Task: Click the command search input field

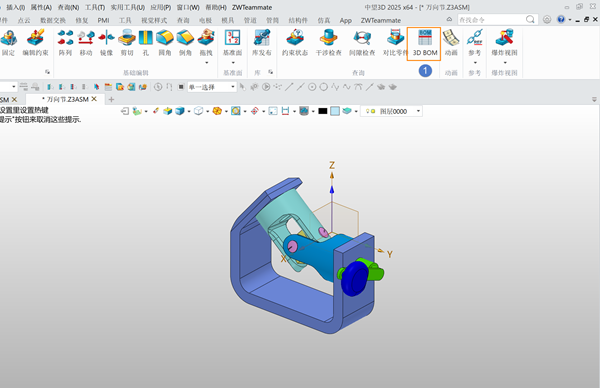Action: [x=491, y=20]
